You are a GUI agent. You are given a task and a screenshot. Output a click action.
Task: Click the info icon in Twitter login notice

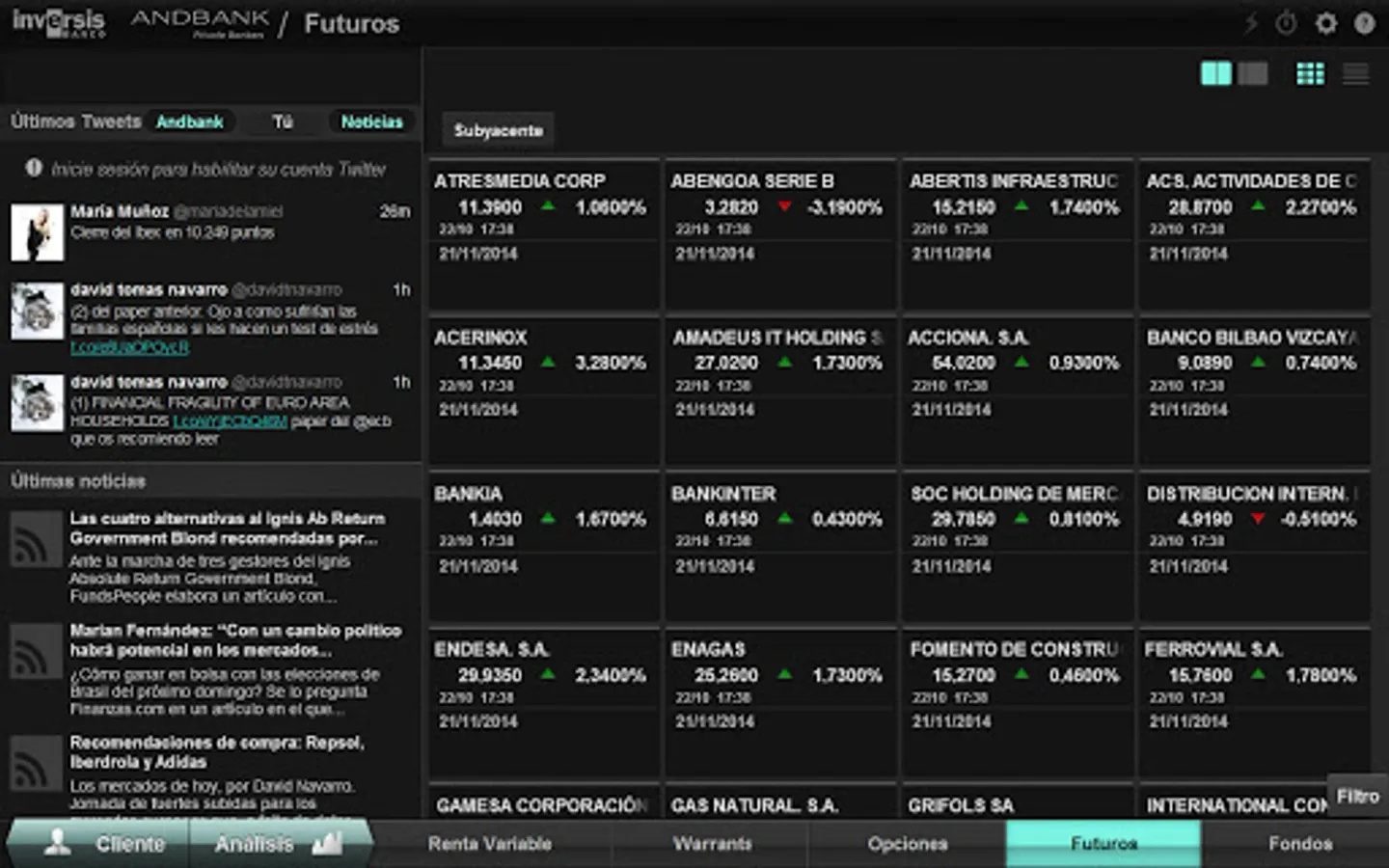pos(34,168)
